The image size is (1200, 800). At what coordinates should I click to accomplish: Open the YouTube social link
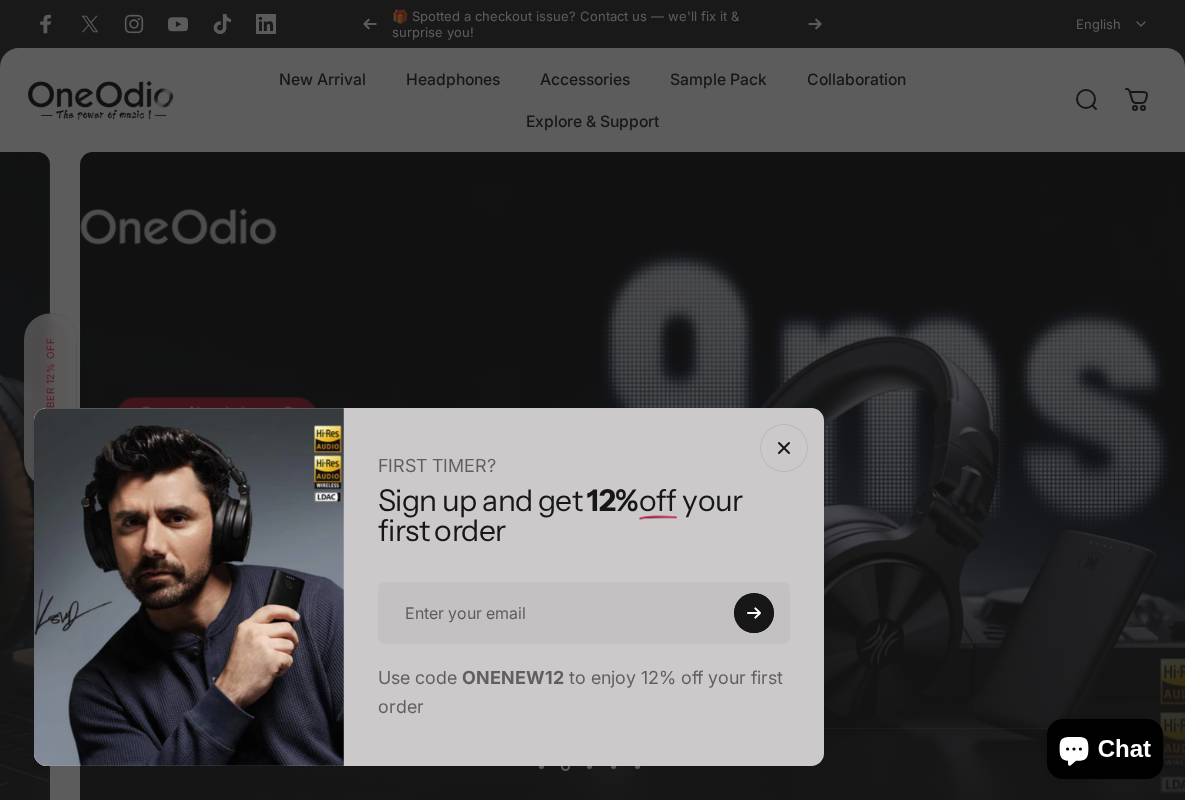pyautogui.click(x=178, y=24)
